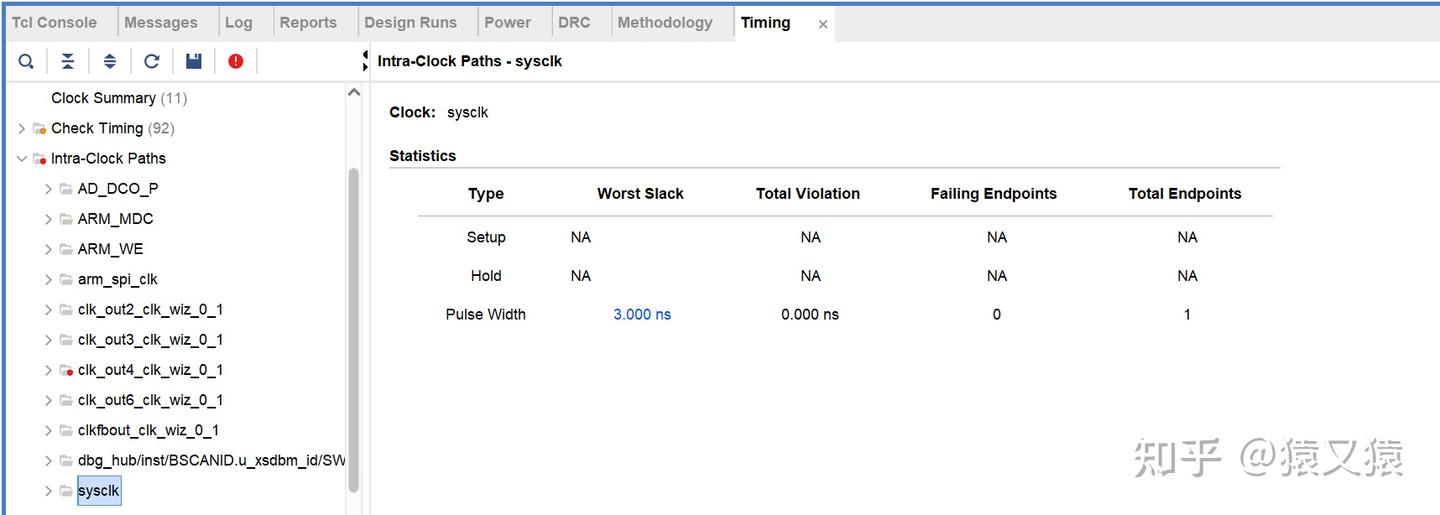Expand the sysclk clock node
This screenshot has height=515, width=1440.
click(x=48, y=491)
